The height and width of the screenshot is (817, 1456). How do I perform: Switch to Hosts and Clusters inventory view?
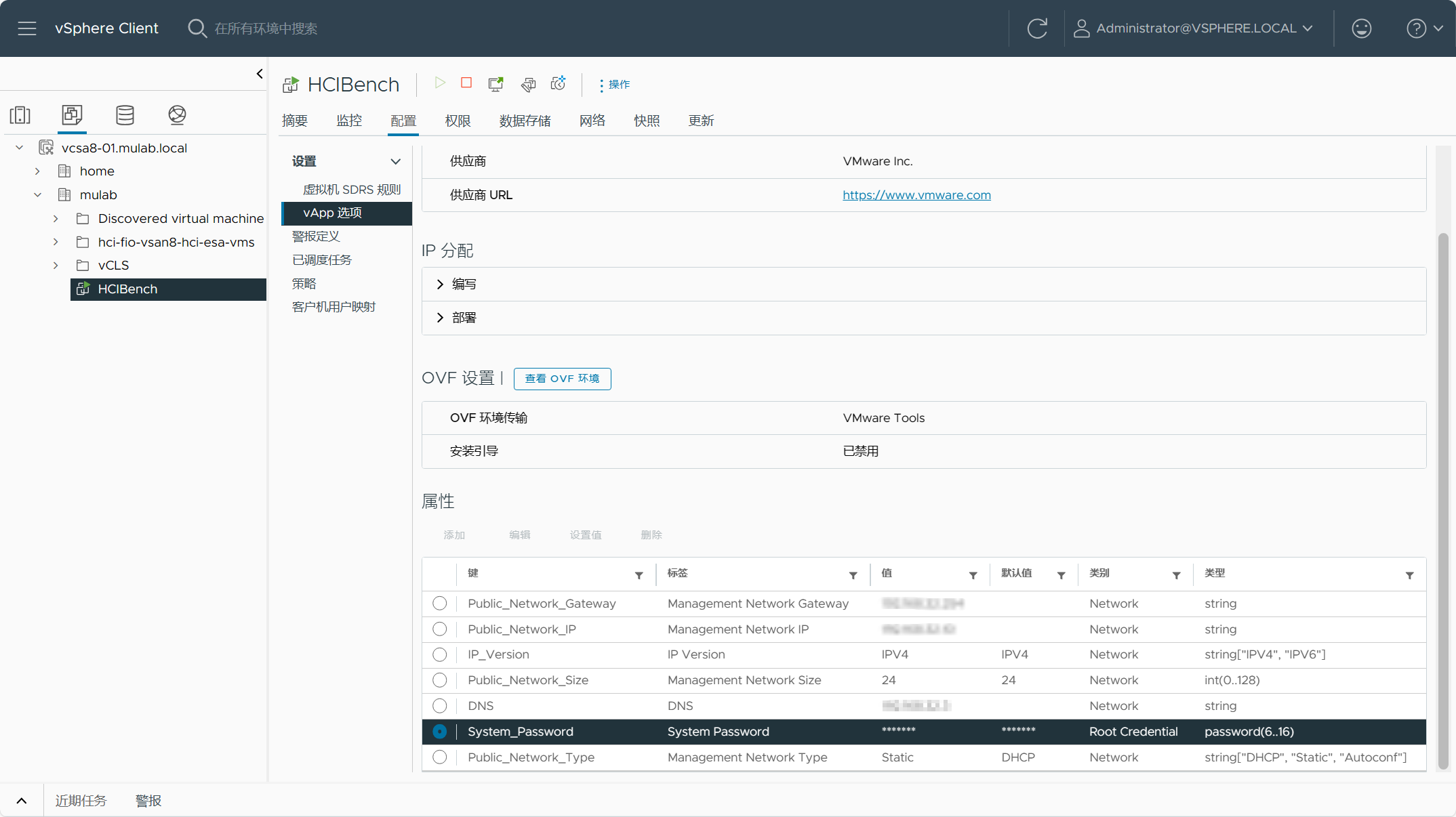pos(20,114)
